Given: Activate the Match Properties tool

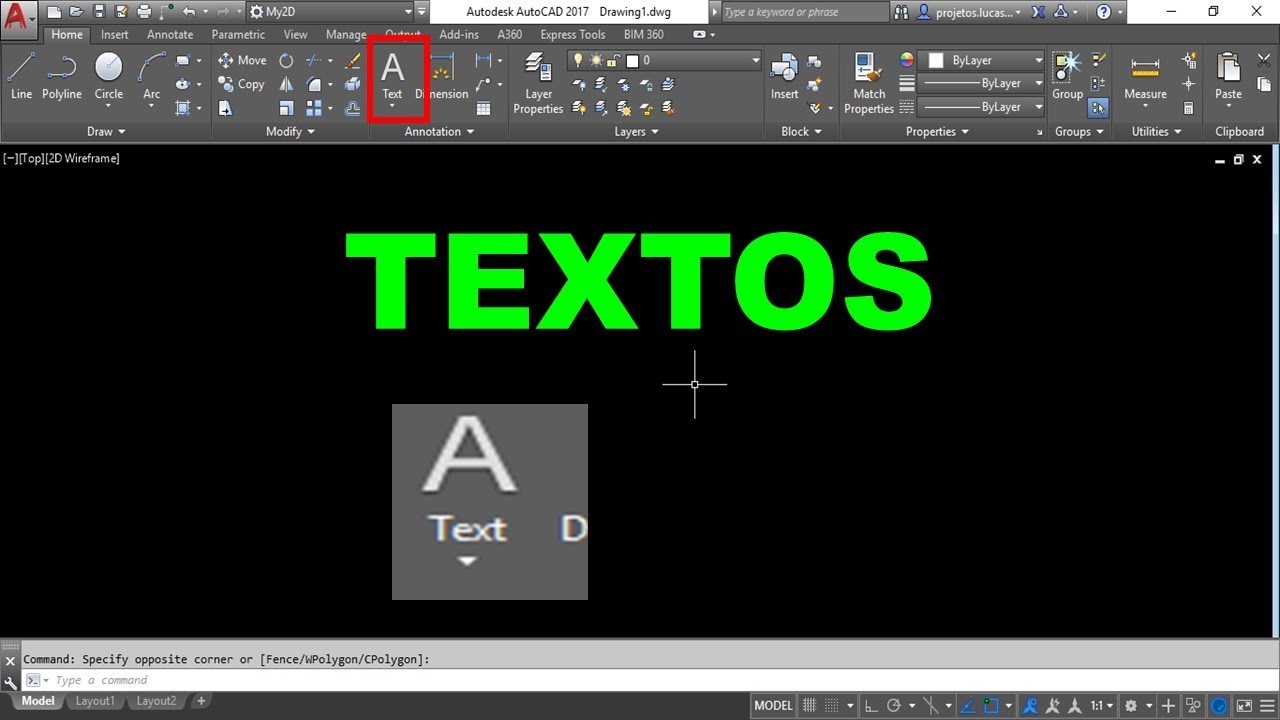Looking at the screenshot, I should 868,84.
